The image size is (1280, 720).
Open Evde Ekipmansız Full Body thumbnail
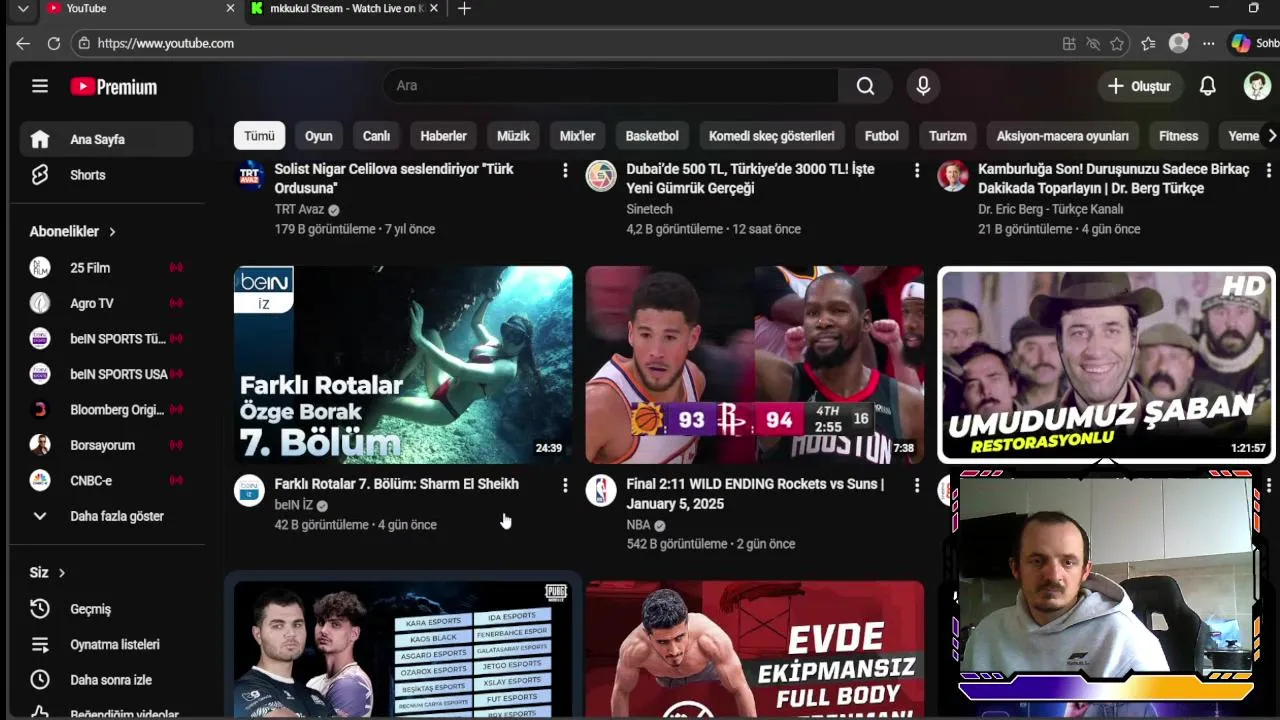pos(755,650)
